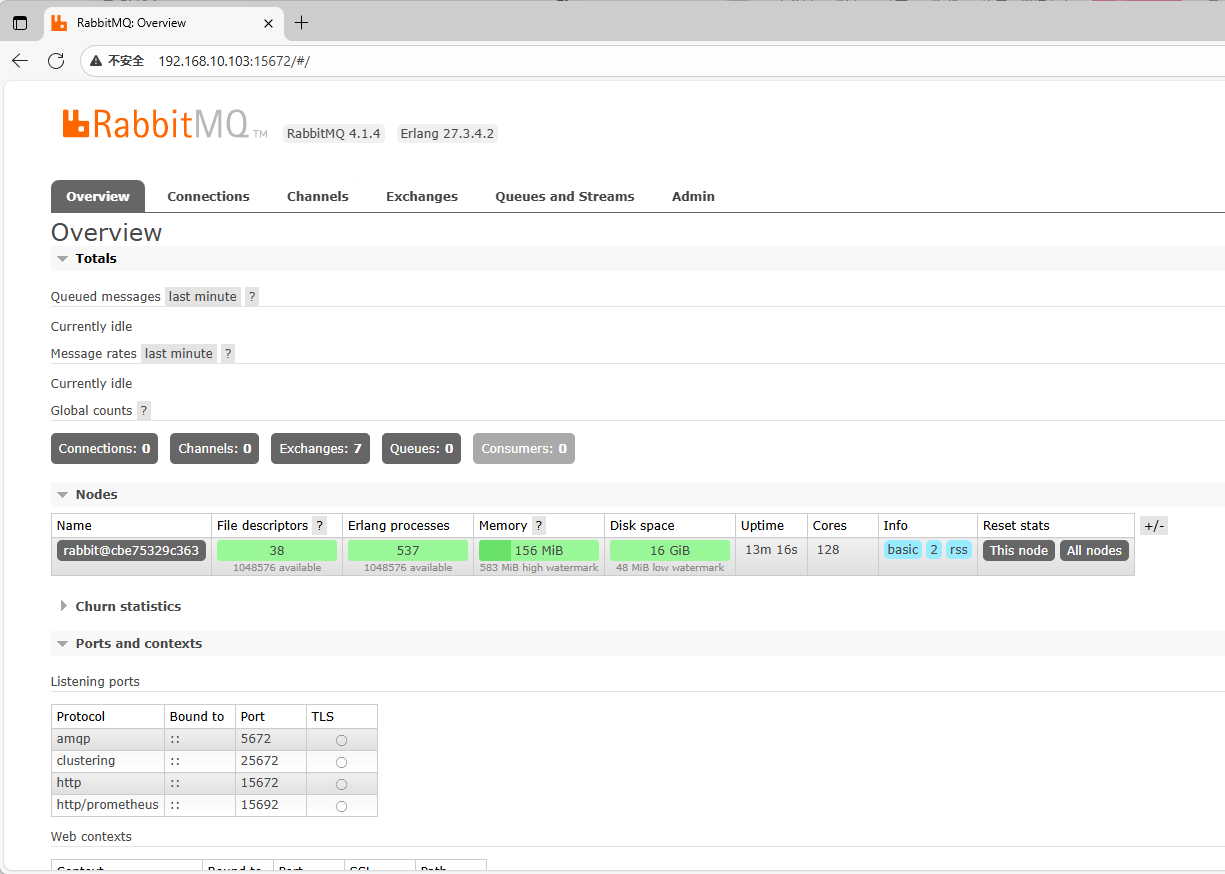
Task: Switch to the Channels tab
Action: 318,196
